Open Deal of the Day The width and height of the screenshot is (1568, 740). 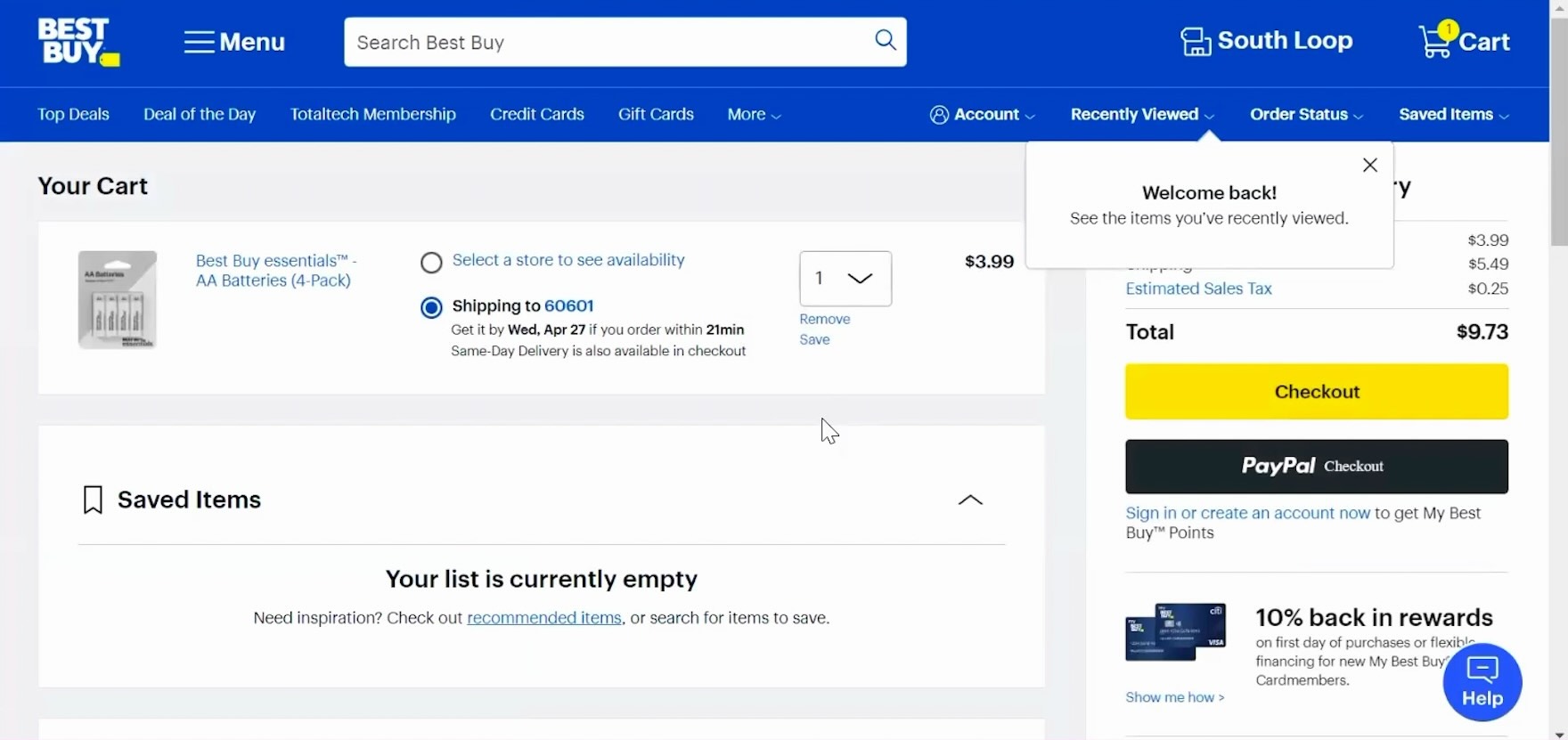pyautogui.click(x=200, y=115)
